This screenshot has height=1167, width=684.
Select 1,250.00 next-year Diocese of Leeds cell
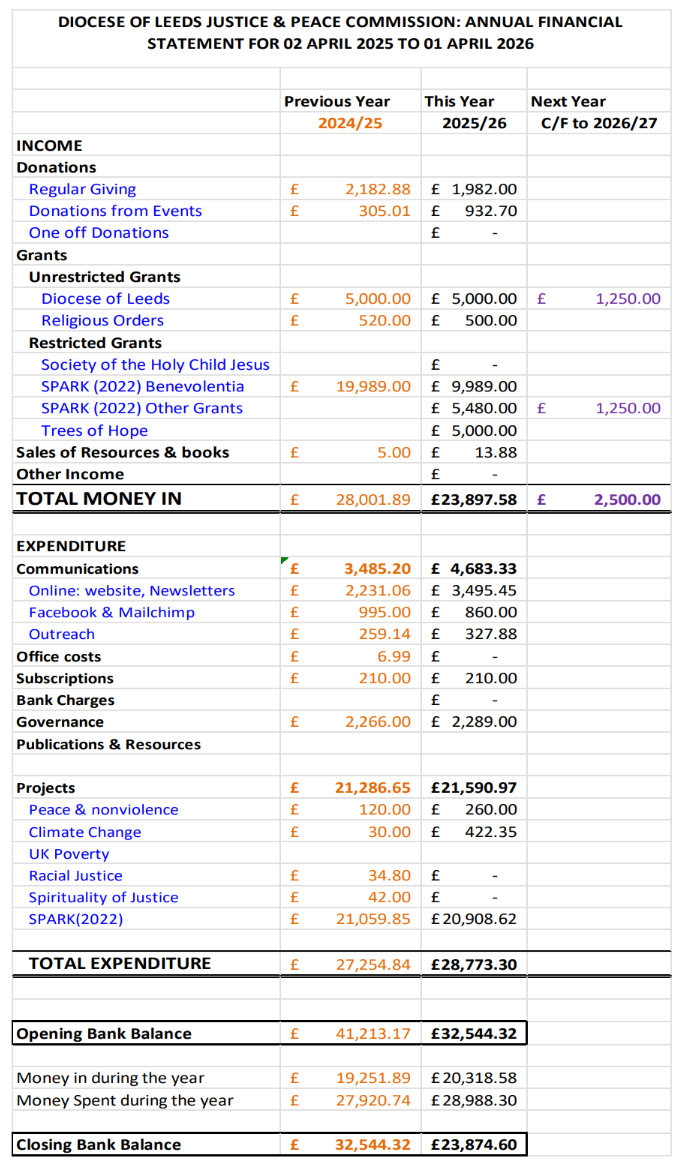coord(627,298)
